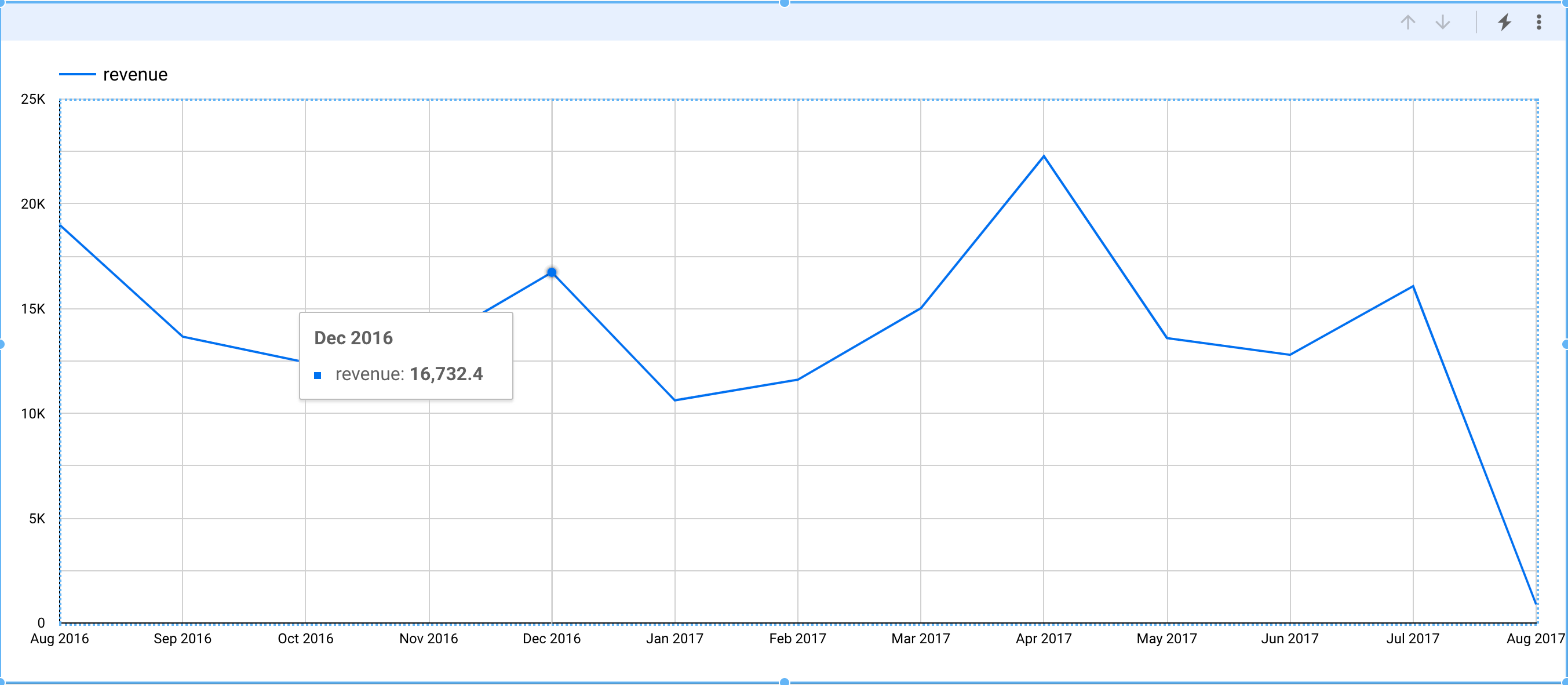
Task: Click the 25K y-axis label
Action: (x=33, y=99)
